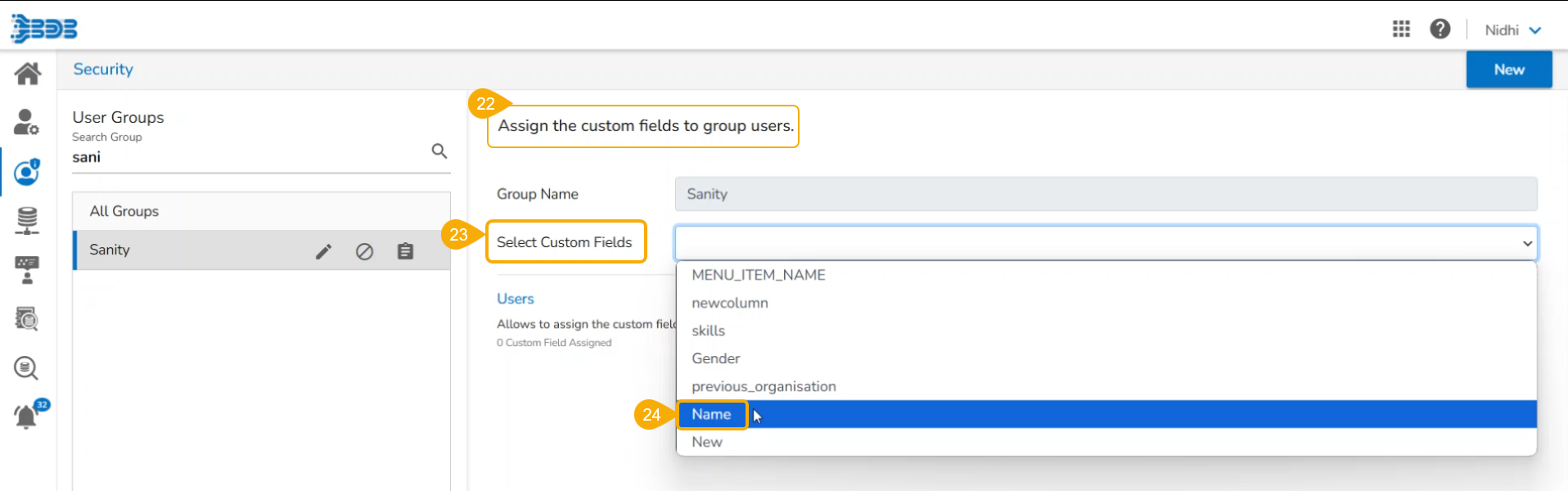Select the Sanity group row
This screenshot has width=1568, height=491.
pyautogui.click(x=188, y=250)
